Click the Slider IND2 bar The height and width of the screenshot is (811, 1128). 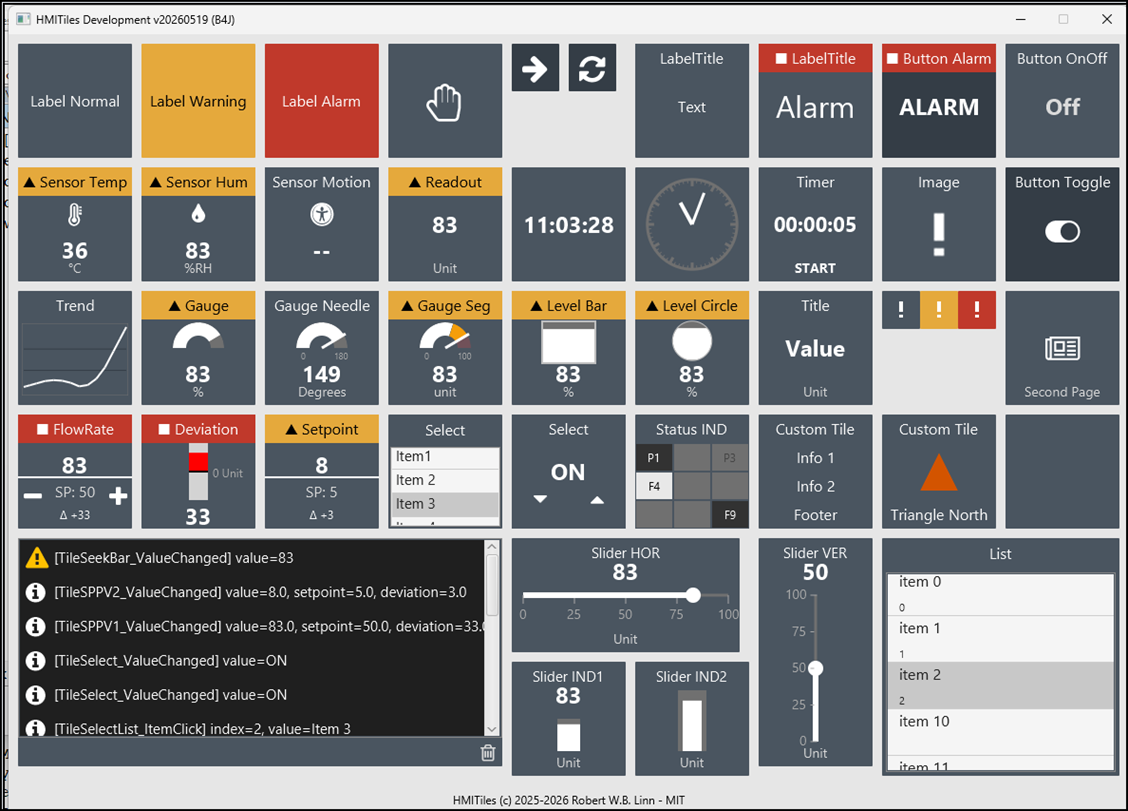[x=692, y=722]
